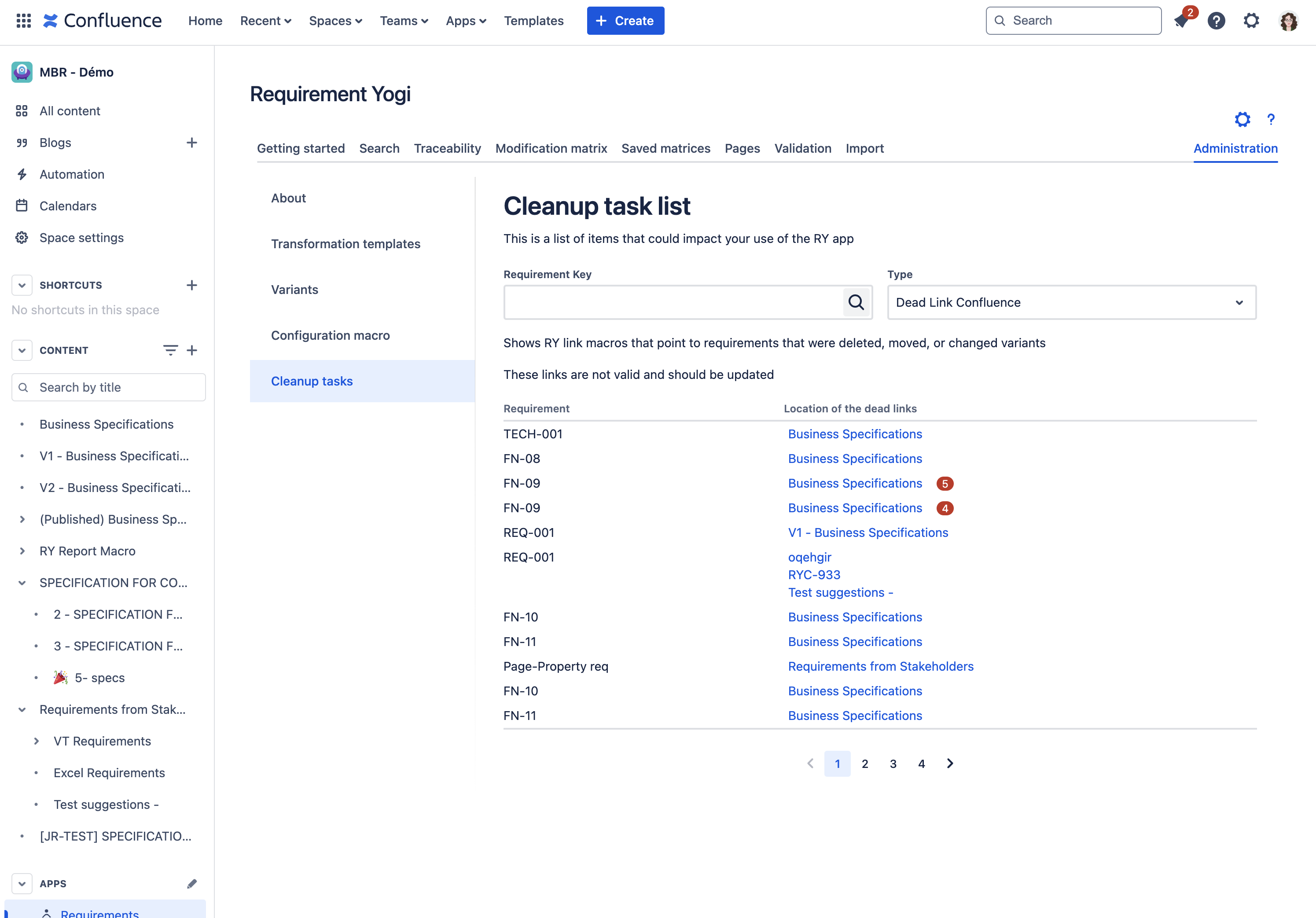Viewport: 1316px width, 918px height.
Task: Click the blue Create button
Action: point(625,21)
